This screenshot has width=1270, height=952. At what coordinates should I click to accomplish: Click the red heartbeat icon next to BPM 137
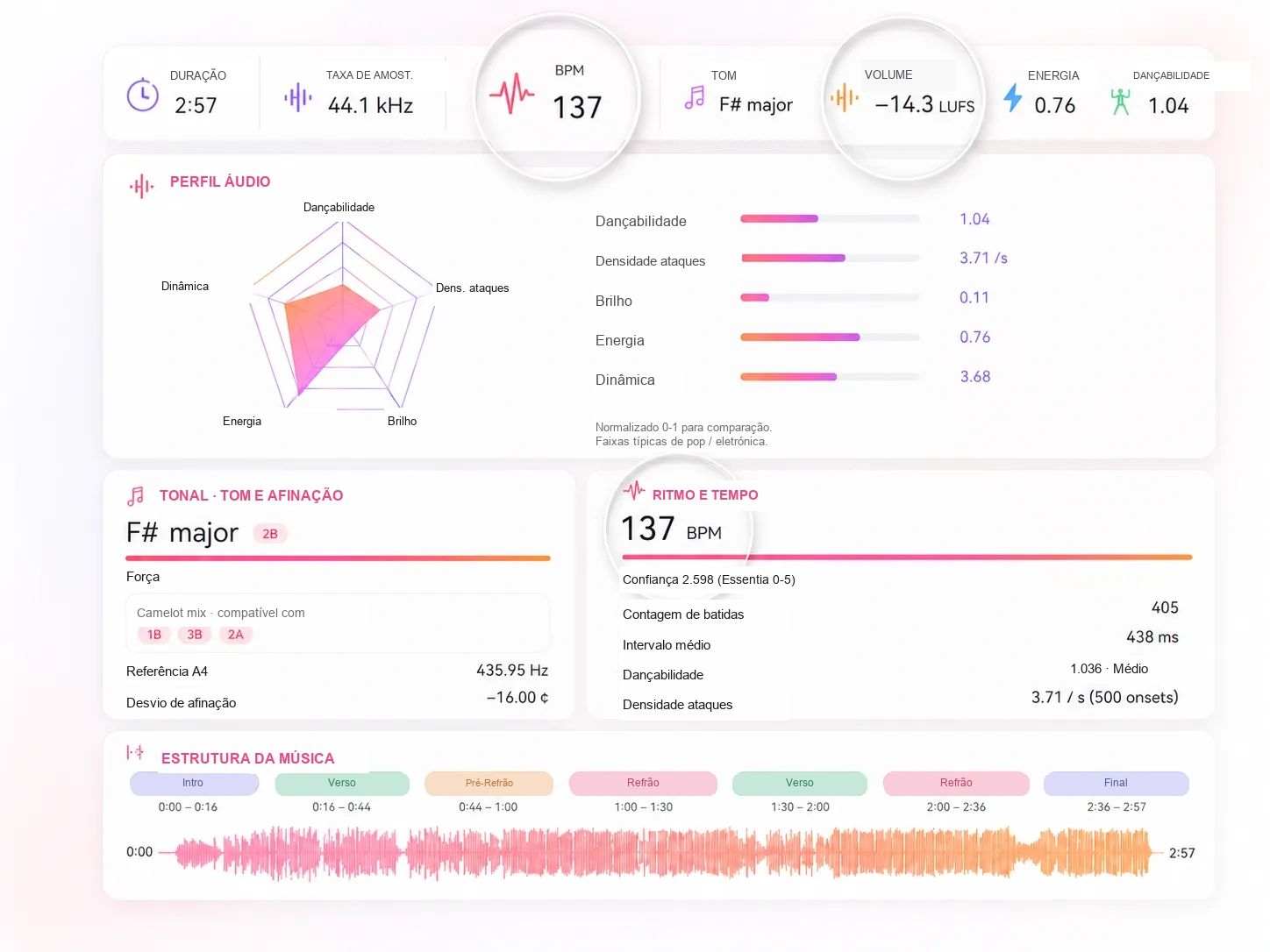pyautogui.click(x=512, y=93)
